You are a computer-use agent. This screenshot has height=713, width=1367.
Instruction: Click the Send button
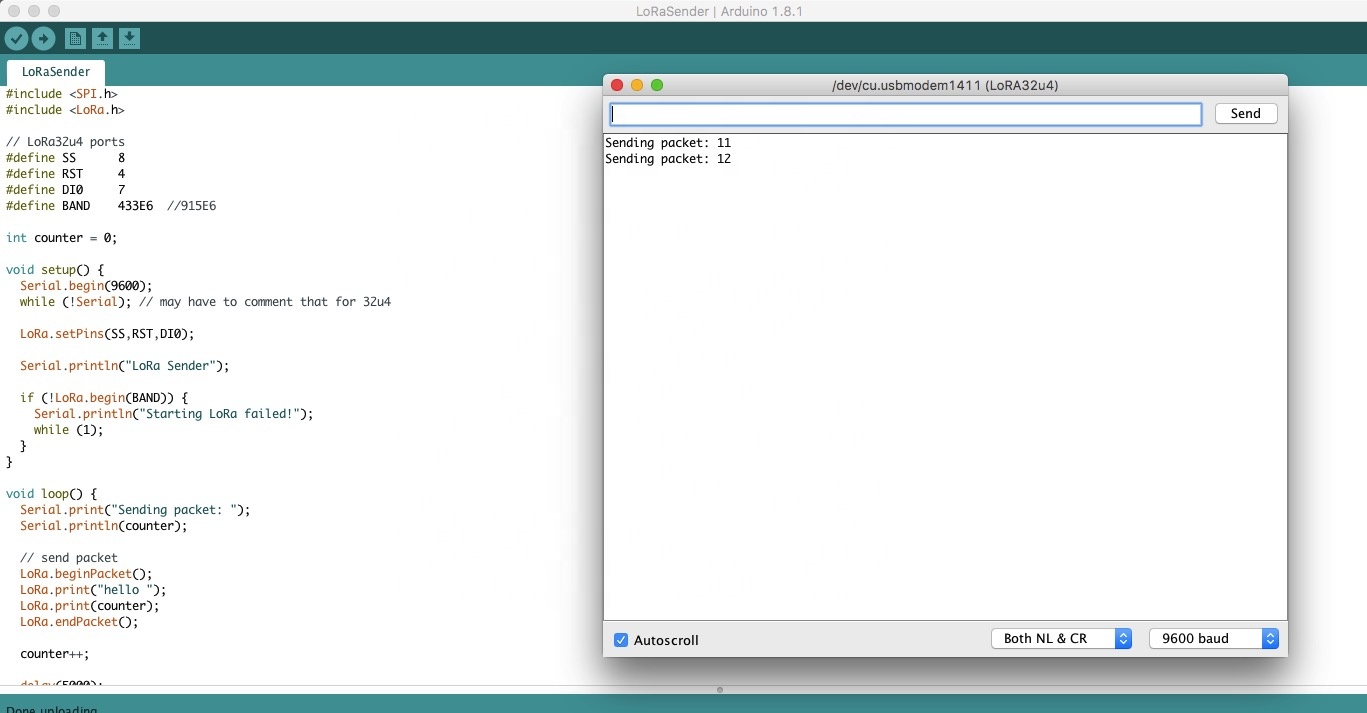point(1245,114)
